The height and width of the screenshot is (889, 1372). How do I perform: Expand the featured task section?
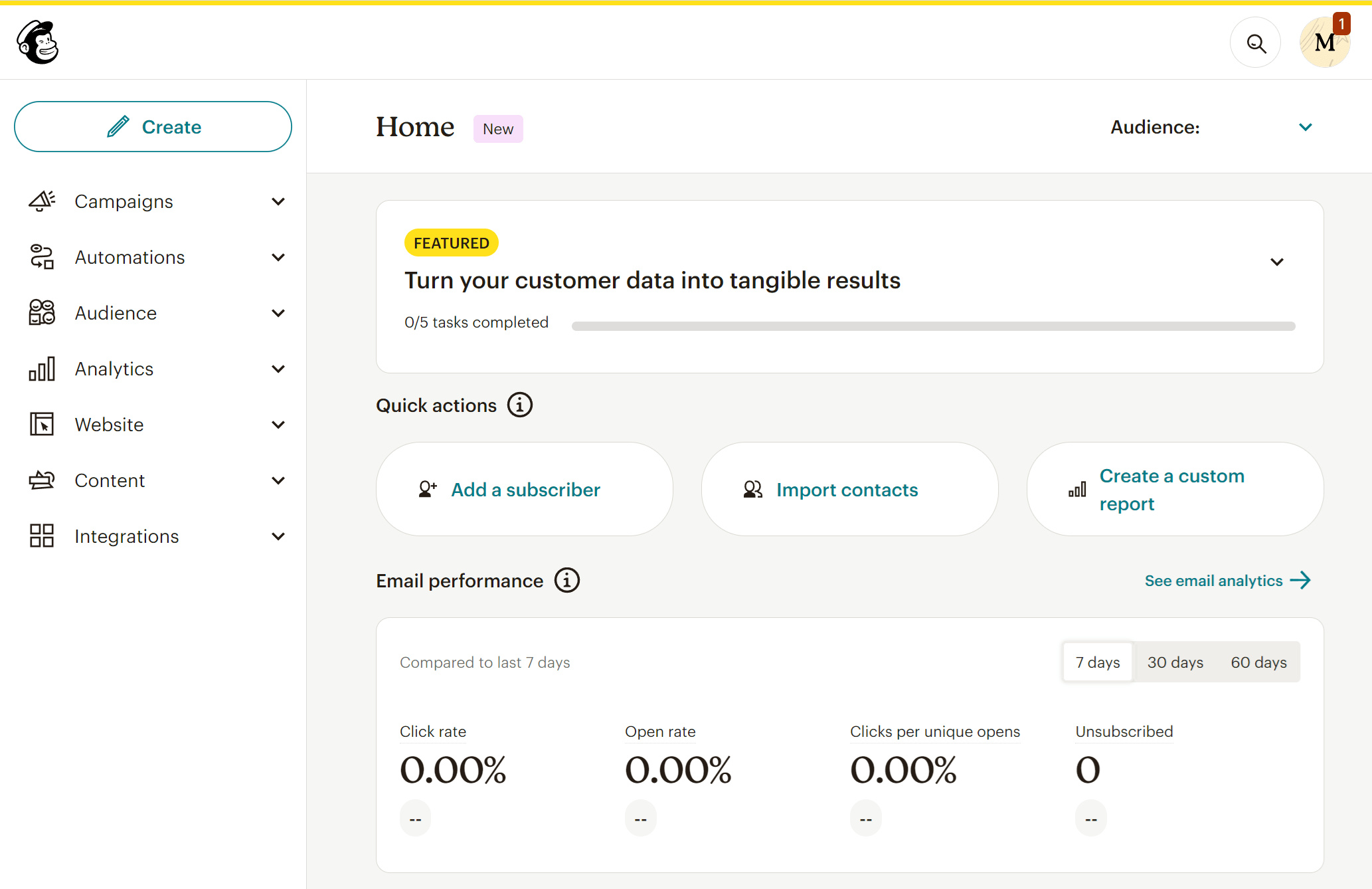[1277, 262]
